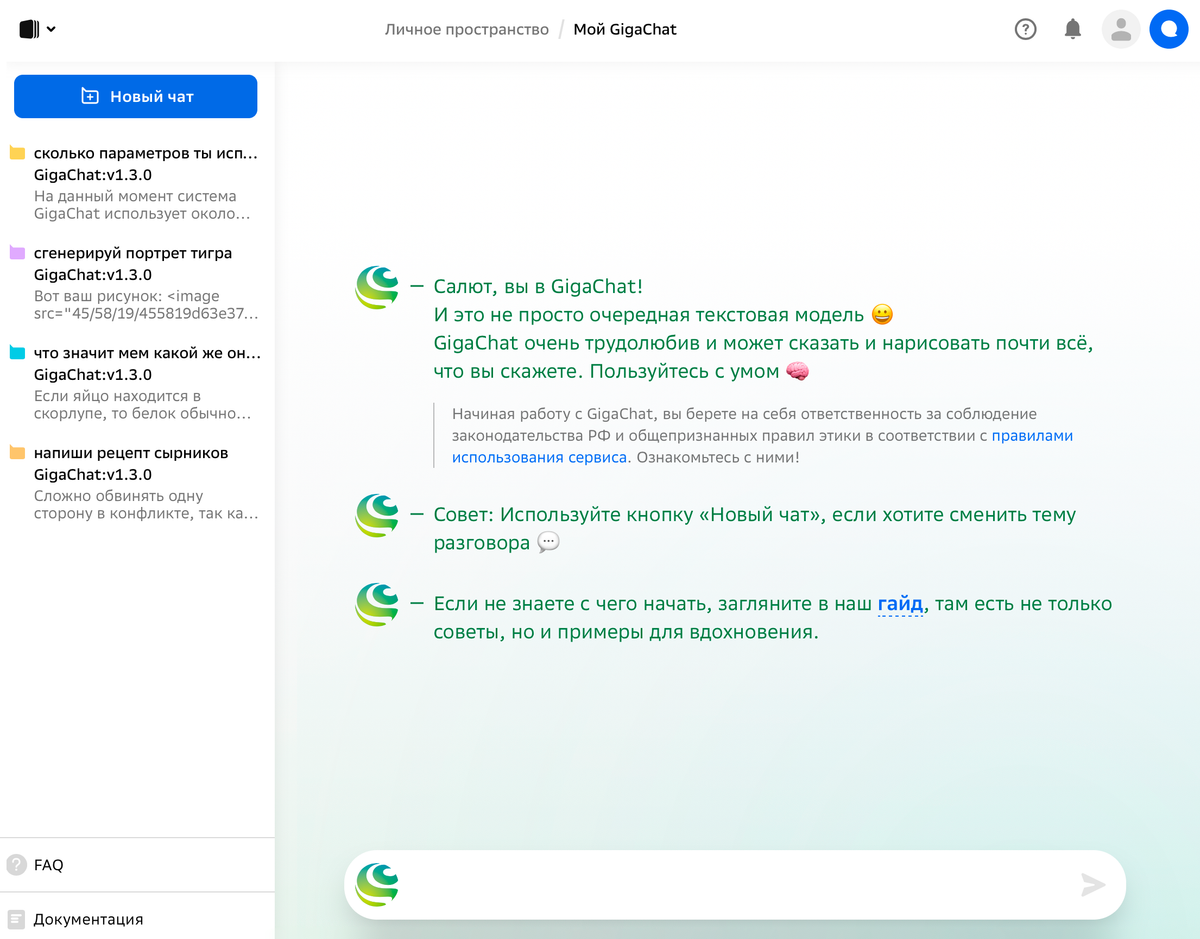The image size is (1200, 939).
Task: Click 'Мой GigaChat' breadcrumb
Action: tap(625, 29)
